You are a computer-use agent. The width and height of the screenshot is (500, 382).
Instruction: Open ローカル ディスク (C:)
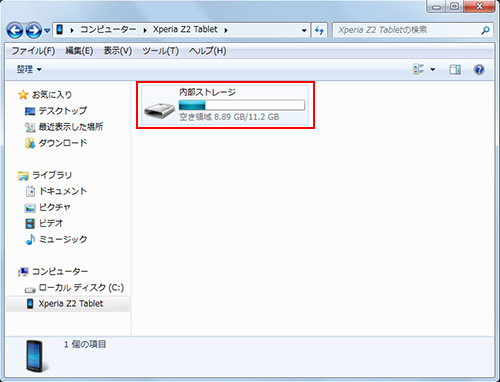tap(81, 287)
